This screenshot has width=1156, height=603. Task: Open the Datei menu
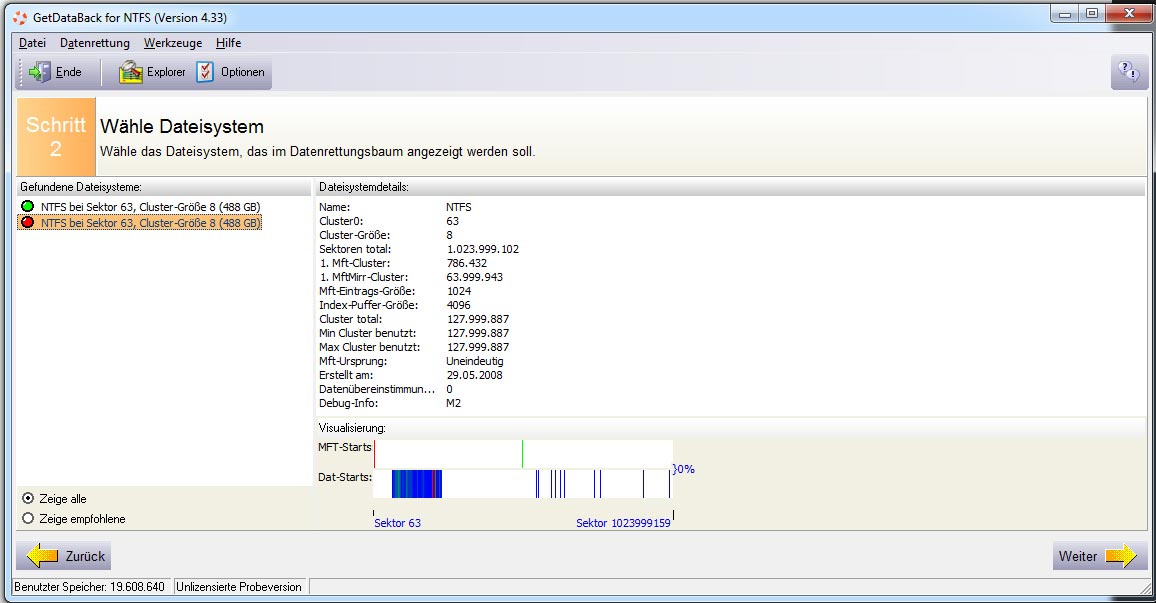click(32, 43)
